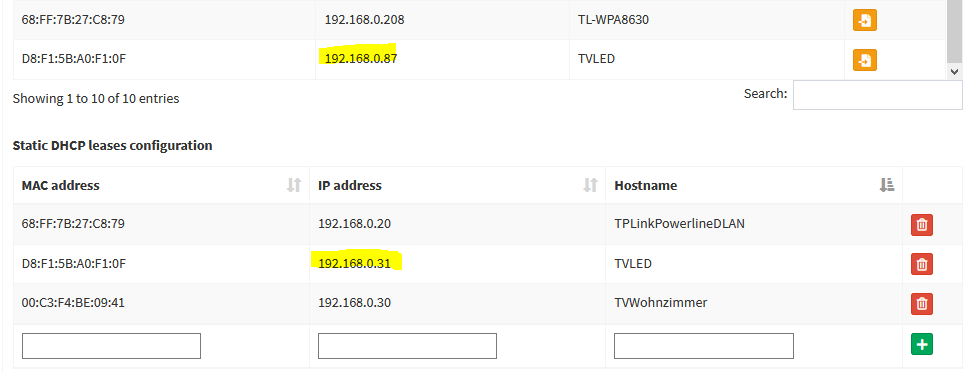
Task: Select highlighted IP 192.168.0.31 cell
Action: pos(354,264)
